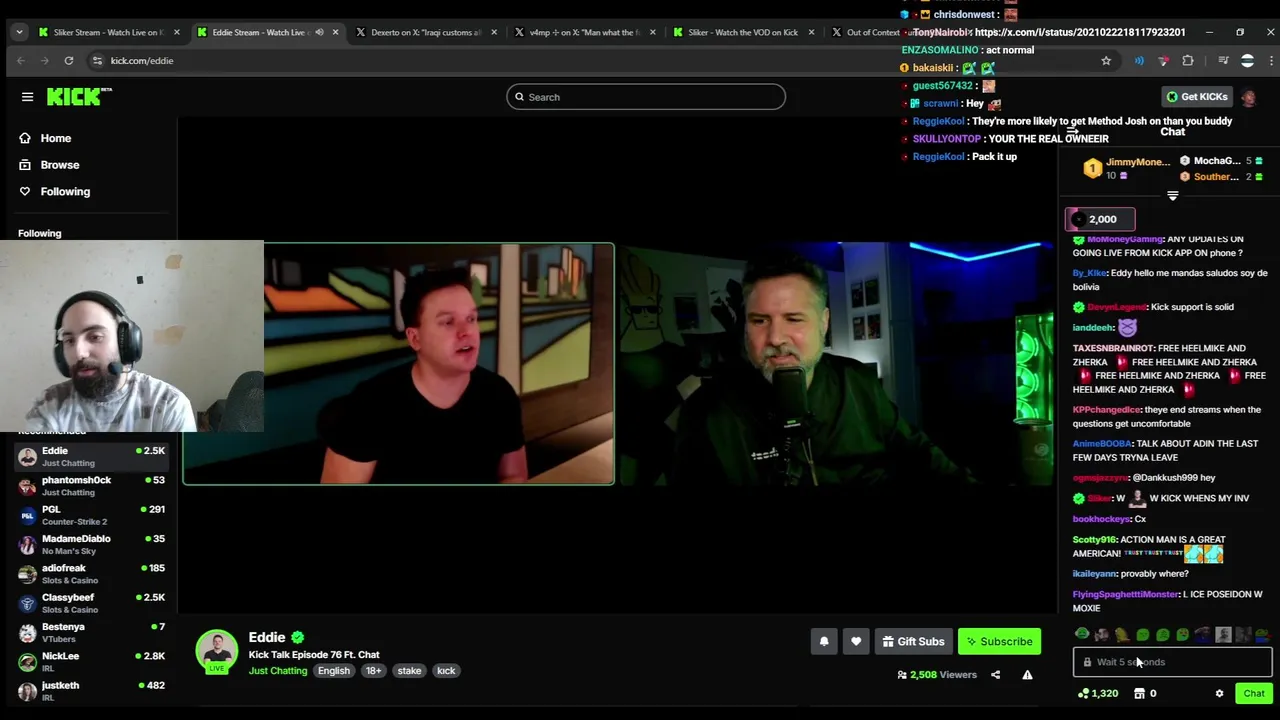Open phantomsh0ck channel in sidebar

point(91,486)
